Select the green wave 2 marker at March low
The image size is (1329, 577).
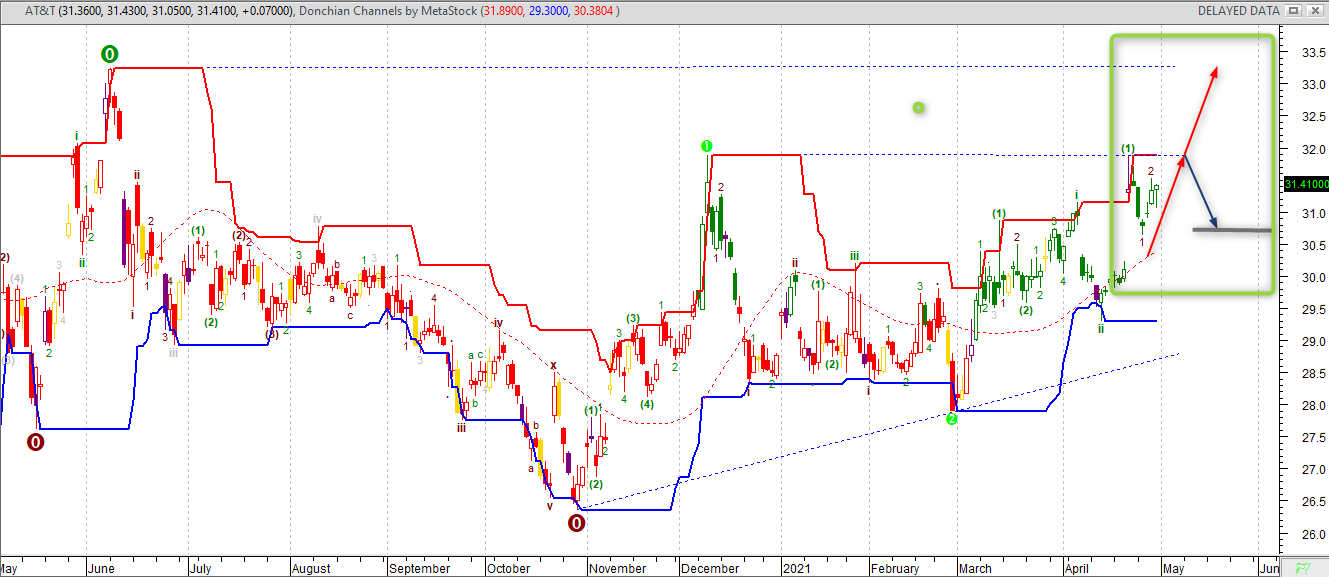coord(951,419)
